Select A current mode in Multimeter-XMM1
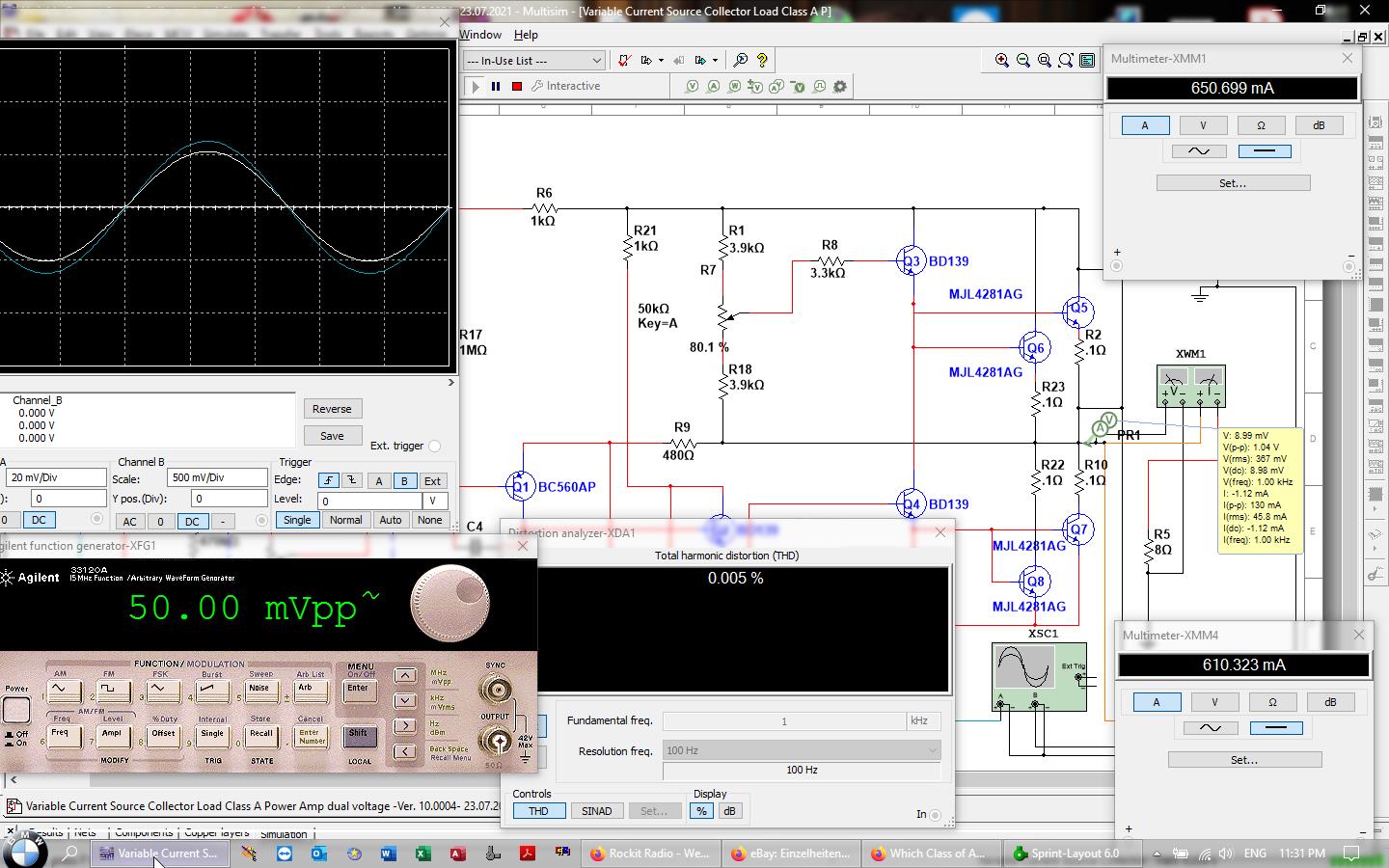Screen dimensions: 1389x868 click(1145, 125)
